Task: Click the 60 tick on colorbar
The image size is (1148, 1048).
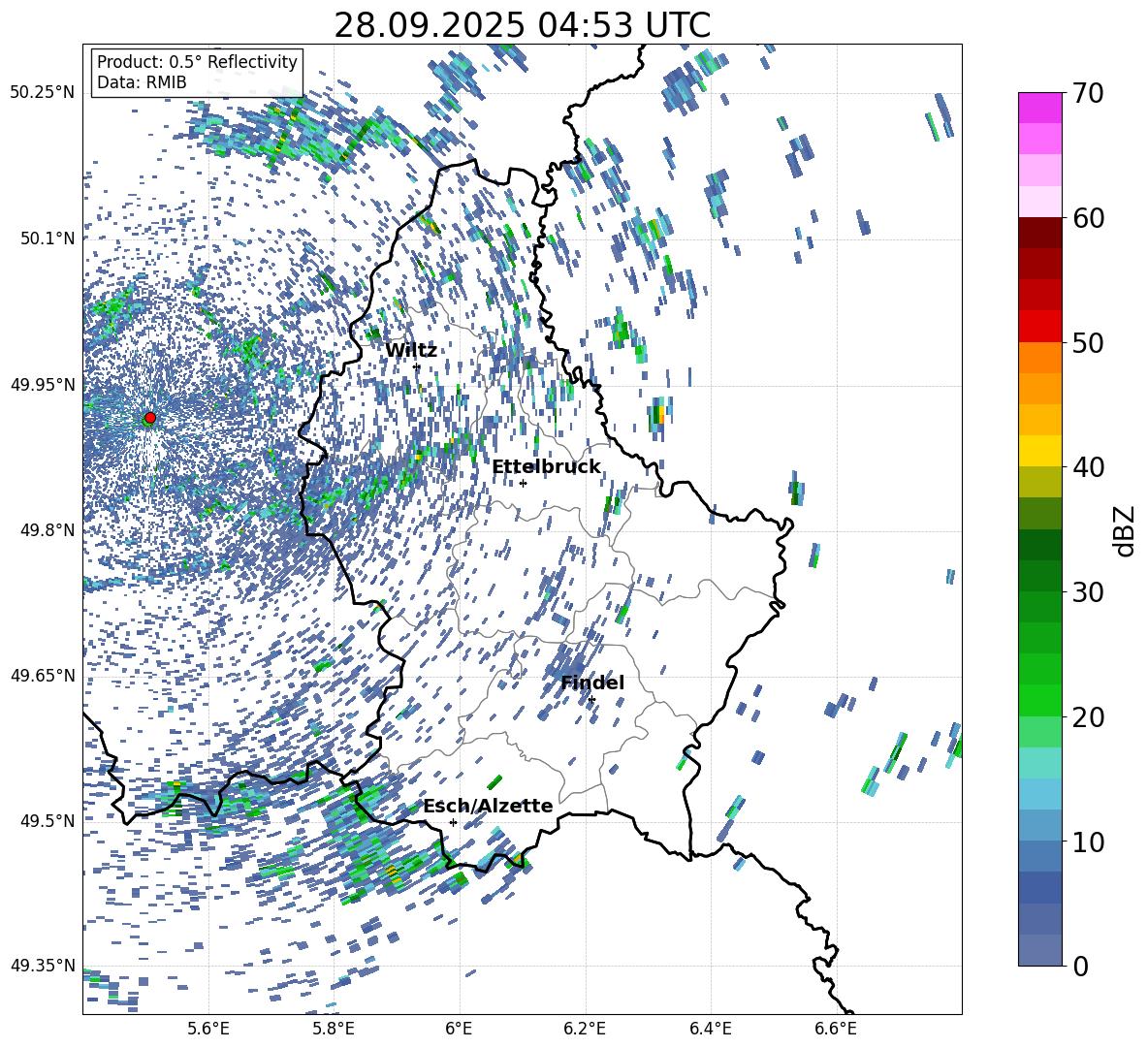Action: (1087, 218)
